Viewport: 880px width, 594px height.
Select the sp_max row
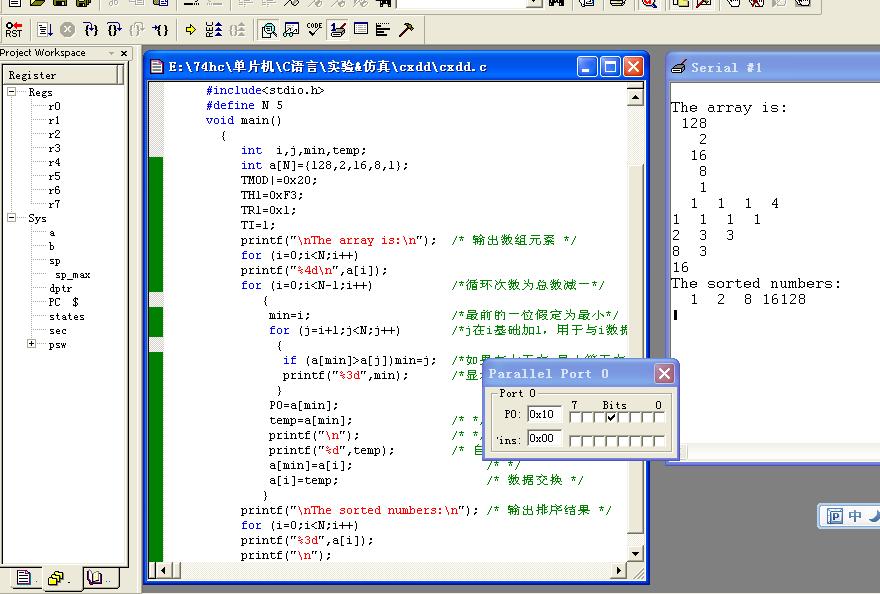[72, 275]
